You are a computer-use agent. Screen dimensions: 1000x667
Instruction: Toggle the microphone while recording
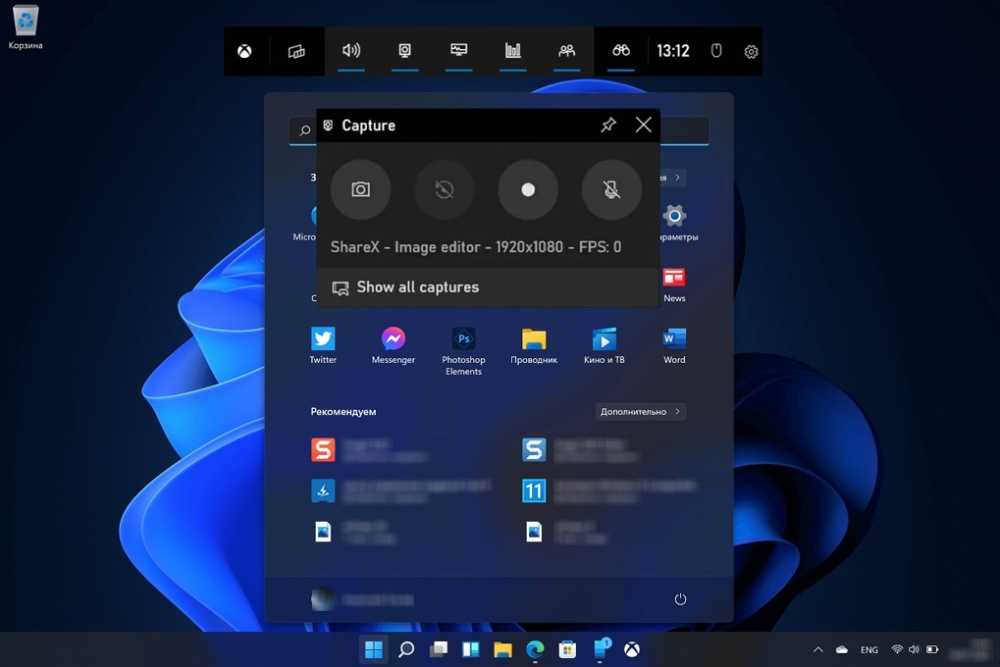(612, 189)
